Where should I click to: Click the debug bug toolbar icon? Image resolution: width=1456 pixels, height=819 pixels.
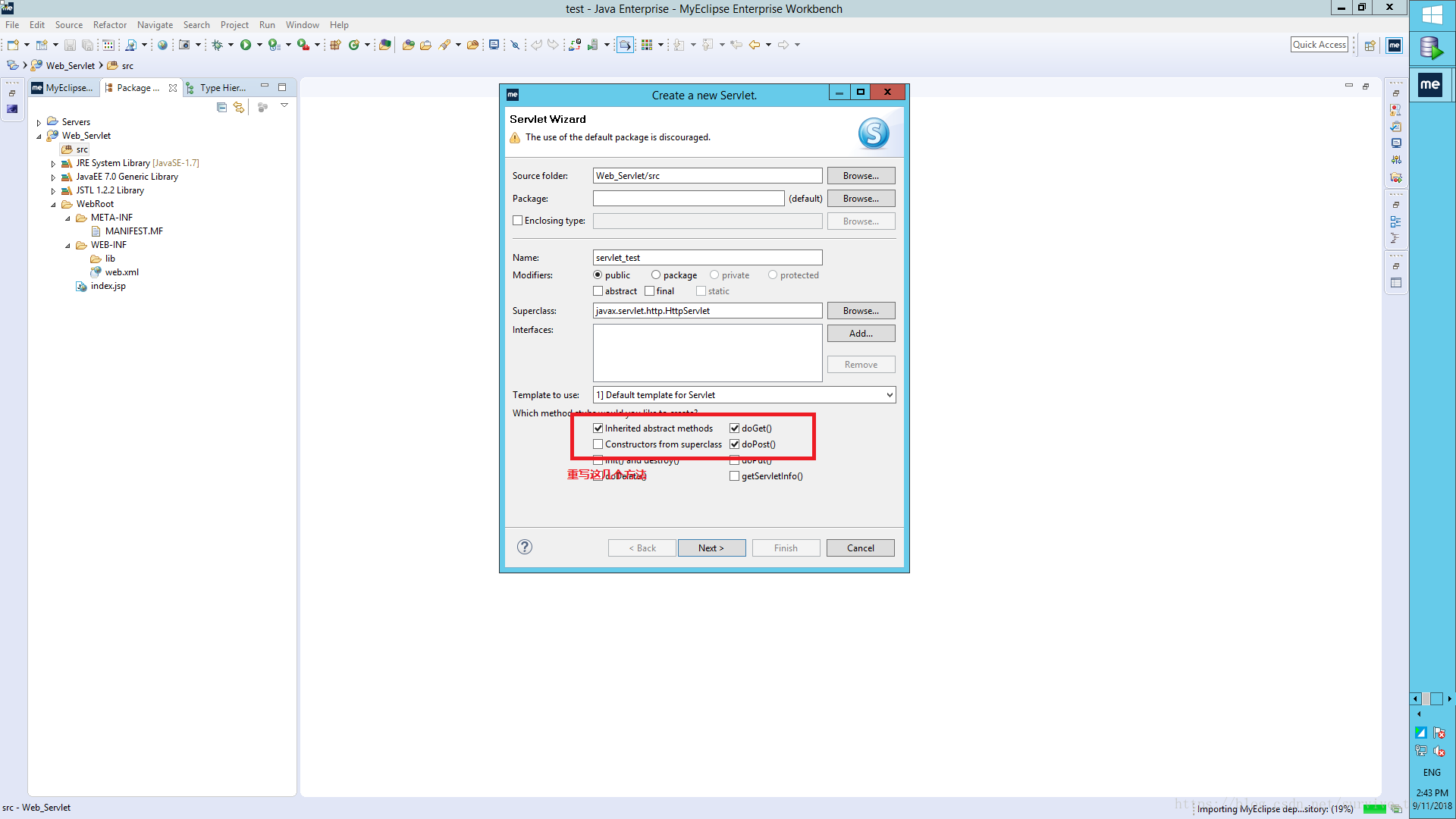pyautogui.click(x=218, y=45)
